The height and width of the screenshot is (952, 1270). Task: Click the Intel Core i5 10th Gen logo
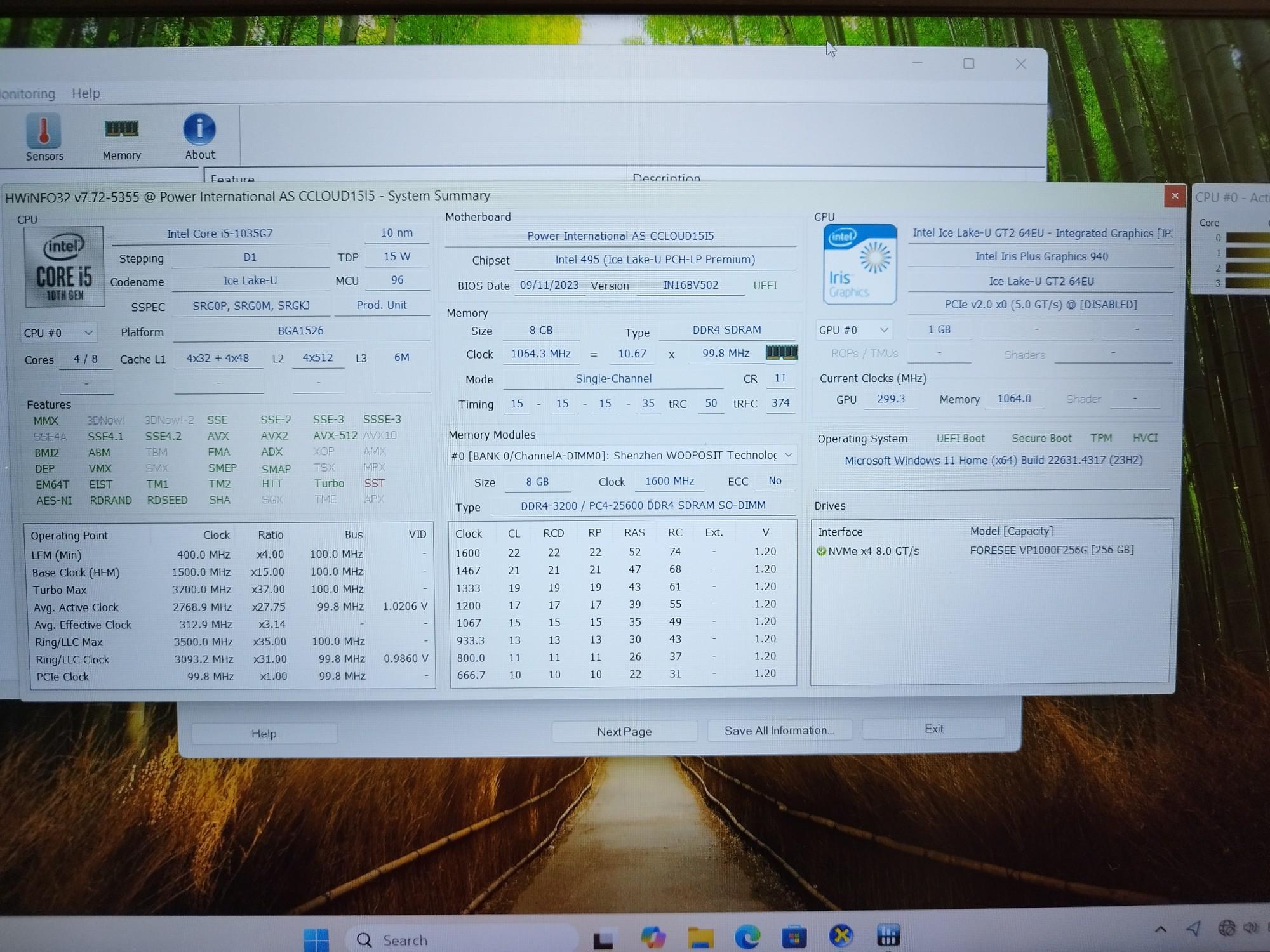point(63,267)
